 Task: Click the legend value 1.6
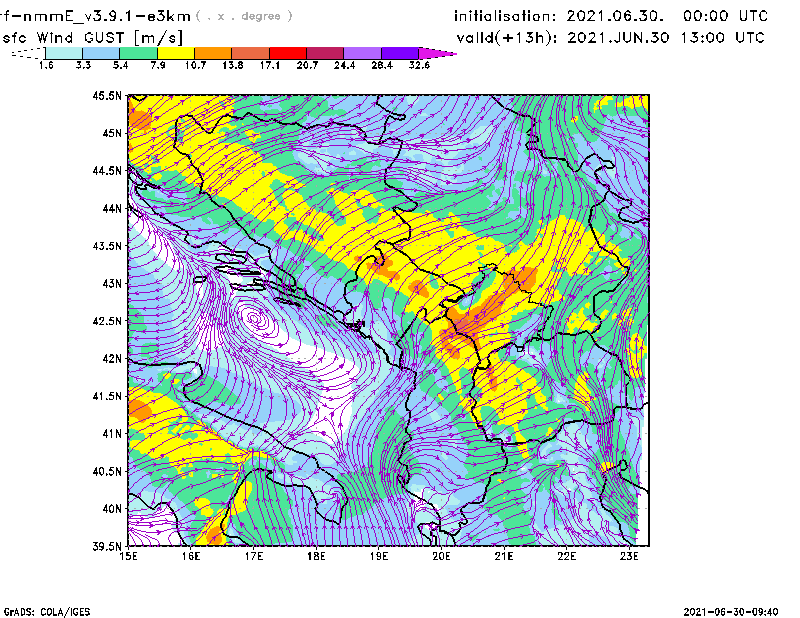[46, 65]
